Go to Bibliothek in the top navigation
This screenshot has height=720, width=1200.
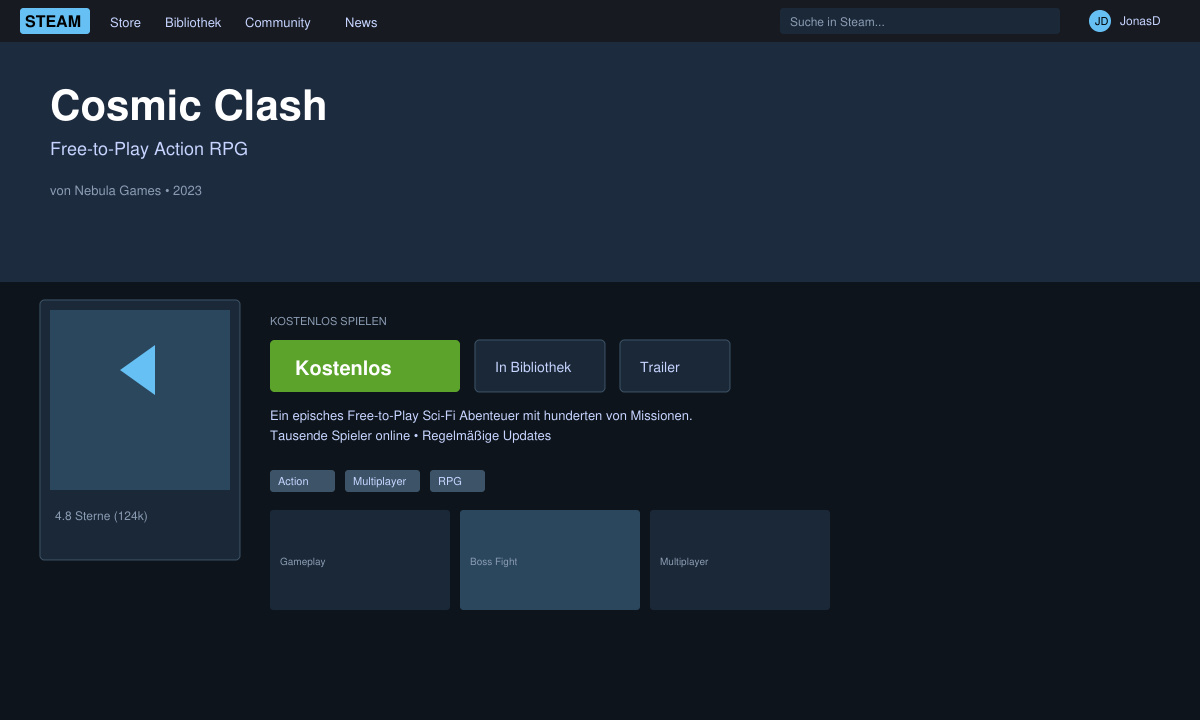[193, 22]
